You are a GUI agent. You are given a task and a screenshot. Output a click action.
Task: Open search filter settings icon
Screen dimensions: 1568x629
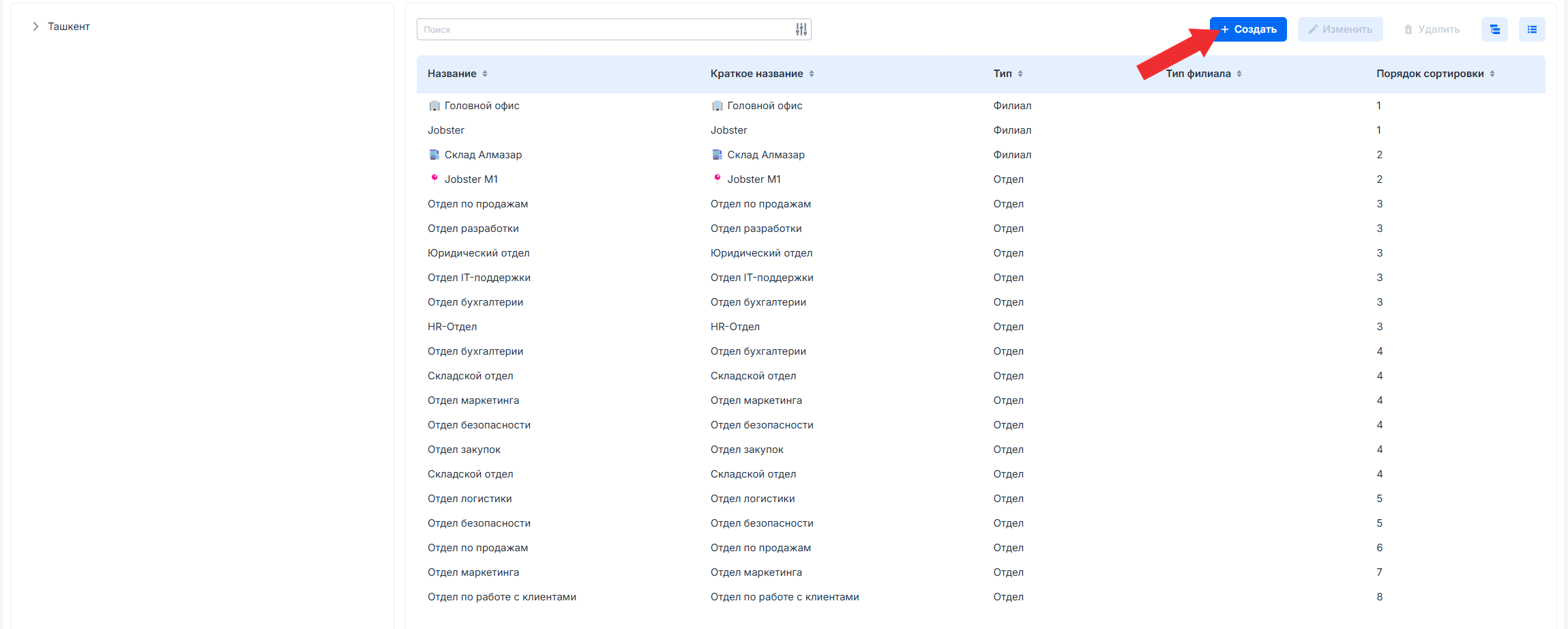click(x=801, y=29)
